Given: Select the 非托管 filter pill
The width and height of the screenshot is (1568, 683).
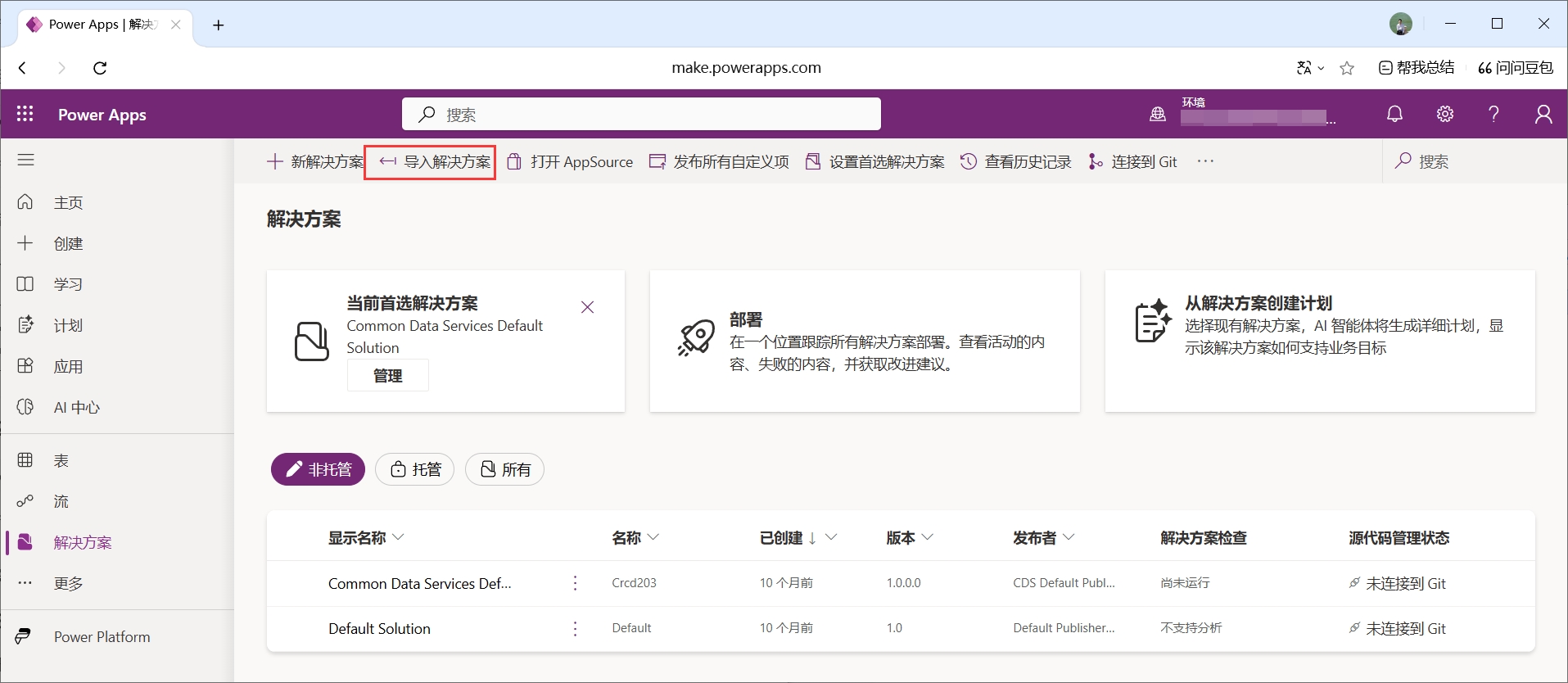Looking at the screenshot, I should click(x=318, y=469).
